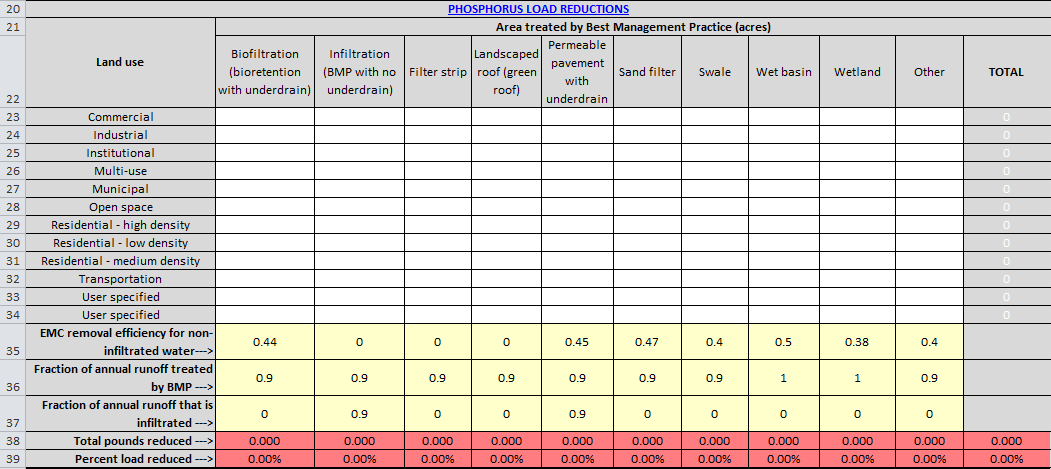Click the Transportation row Swale input cell
This screenshot has width=1051, height=469.
(714, 279)
